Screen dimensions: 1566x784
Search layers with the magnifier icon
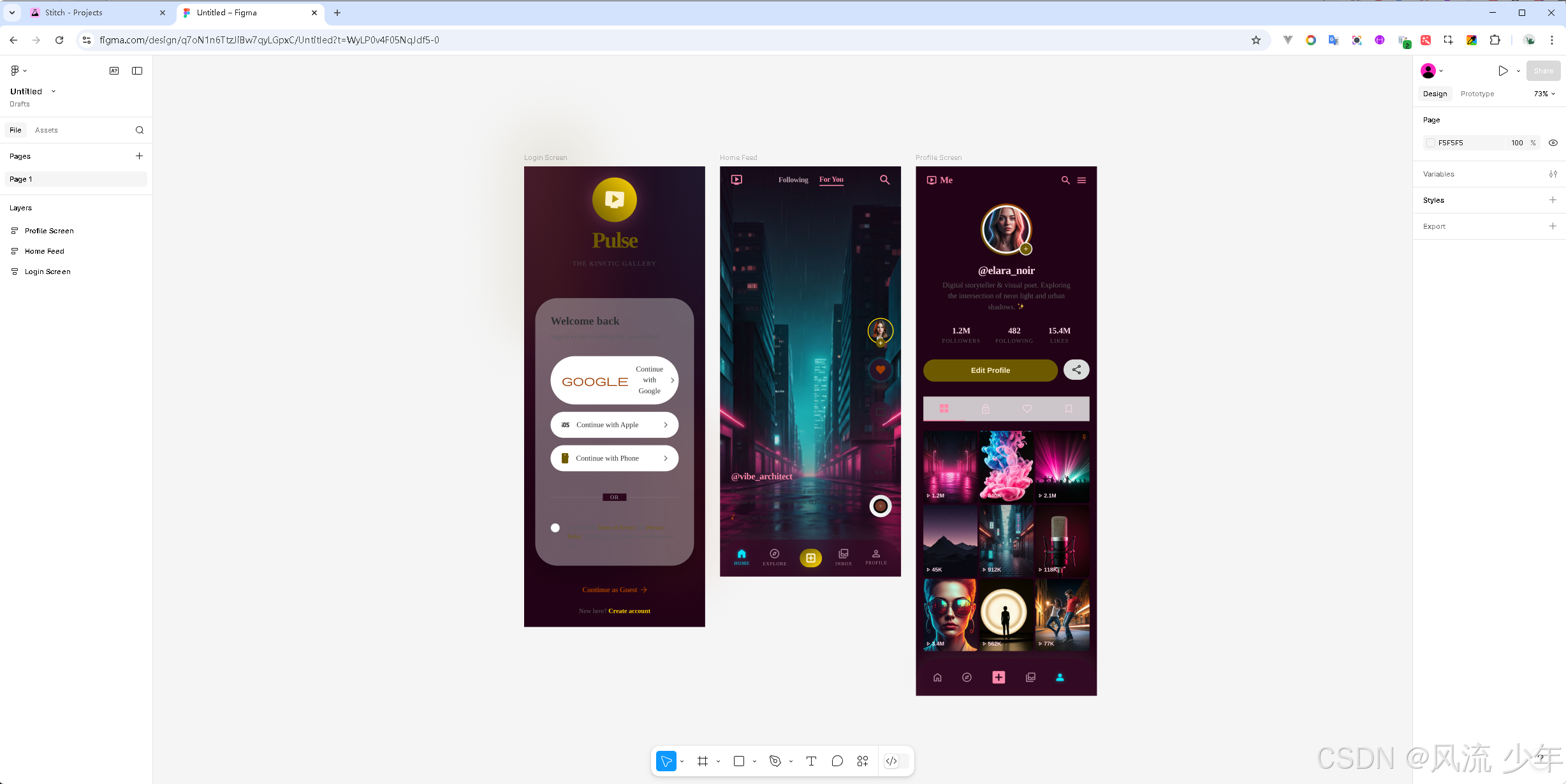140,130
